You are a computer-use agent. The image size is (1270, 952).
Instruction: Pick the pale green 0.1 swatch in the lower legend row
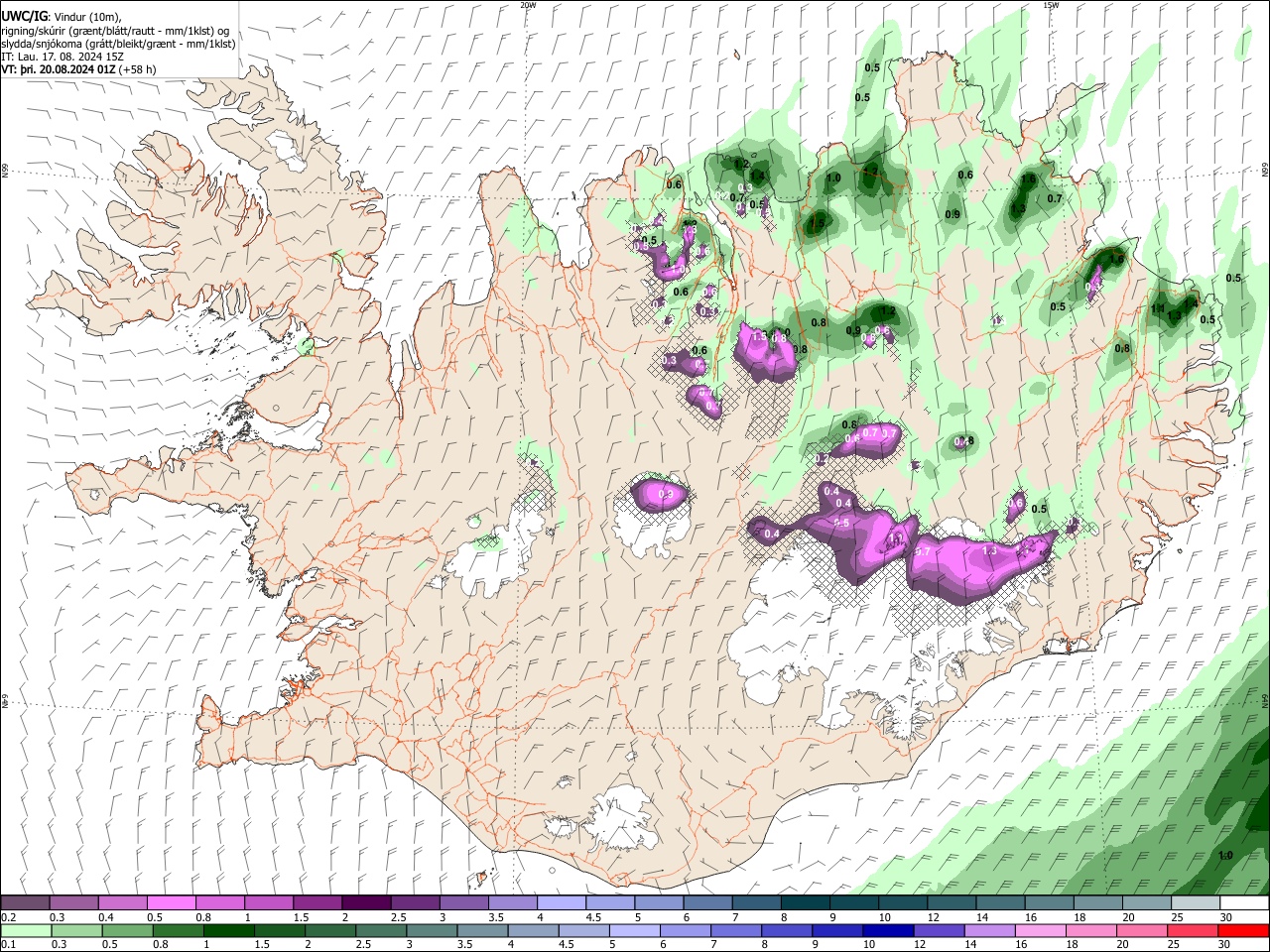(25, 931)
